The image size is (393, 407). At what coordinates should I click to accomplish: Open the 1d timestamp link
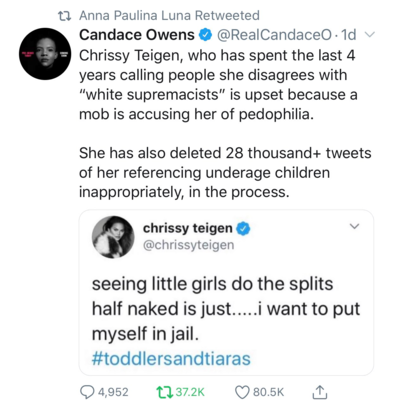pyautogui.click(x=349, y=35)
